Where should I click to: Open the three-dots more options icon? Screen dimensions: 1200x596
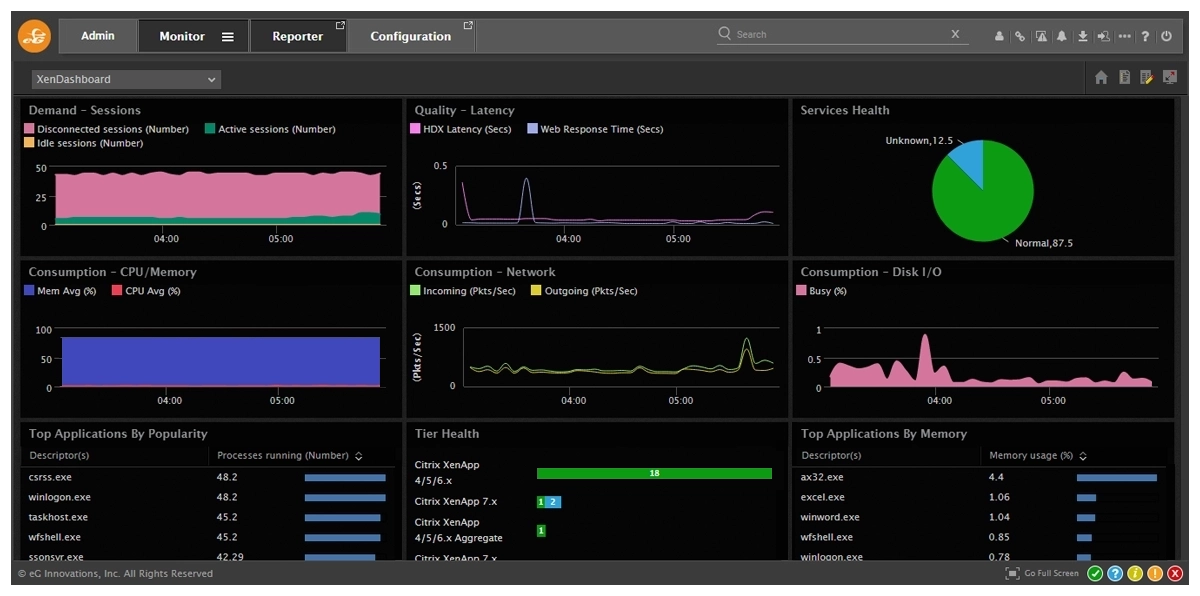click(x=1125, y=36)
